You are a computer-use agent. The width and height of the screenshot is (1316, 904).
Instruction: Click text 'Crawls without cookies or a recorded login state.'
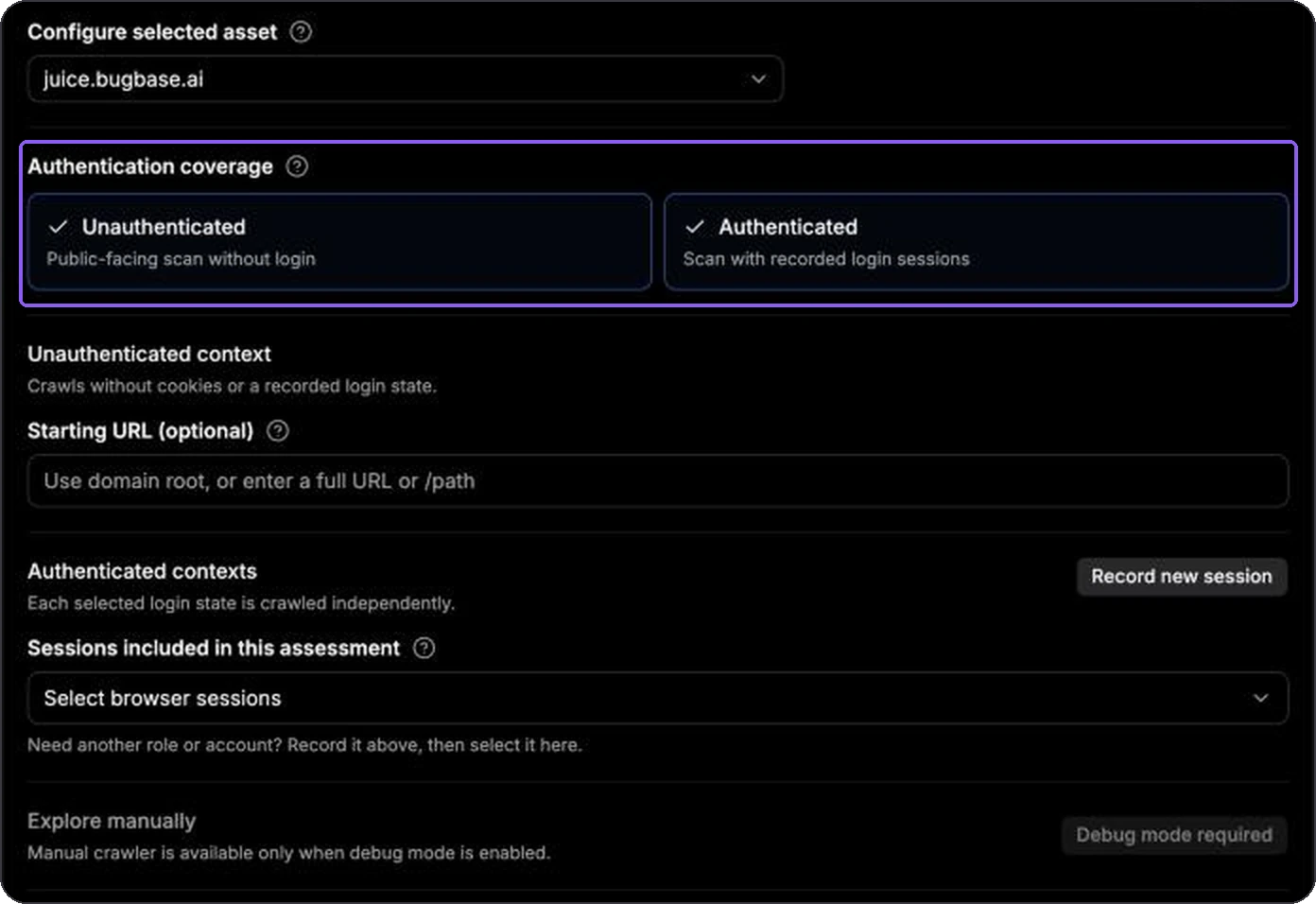point(232,386)
